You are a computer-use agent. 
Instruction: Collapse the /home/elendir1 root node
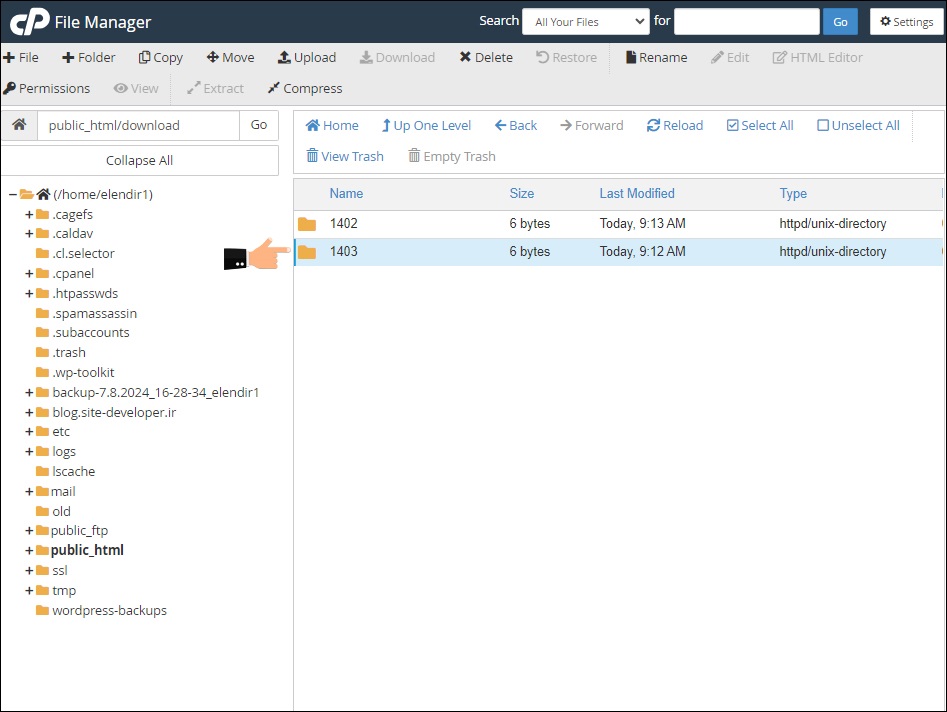tap(12, 195)
